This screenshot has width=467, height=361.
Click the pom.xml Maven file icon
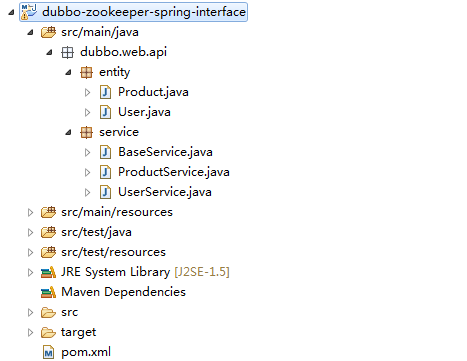click(x=49, y=352)
